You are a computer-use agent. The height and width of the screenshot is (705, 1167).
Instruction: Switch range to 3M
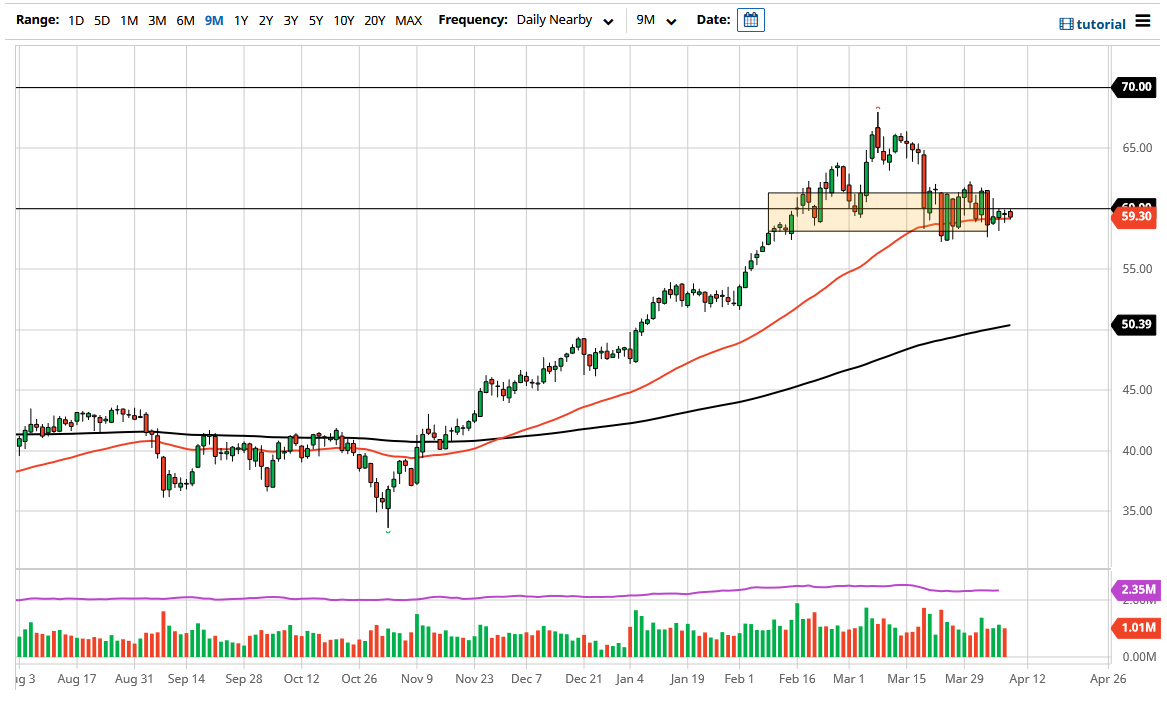click(156, 20)
